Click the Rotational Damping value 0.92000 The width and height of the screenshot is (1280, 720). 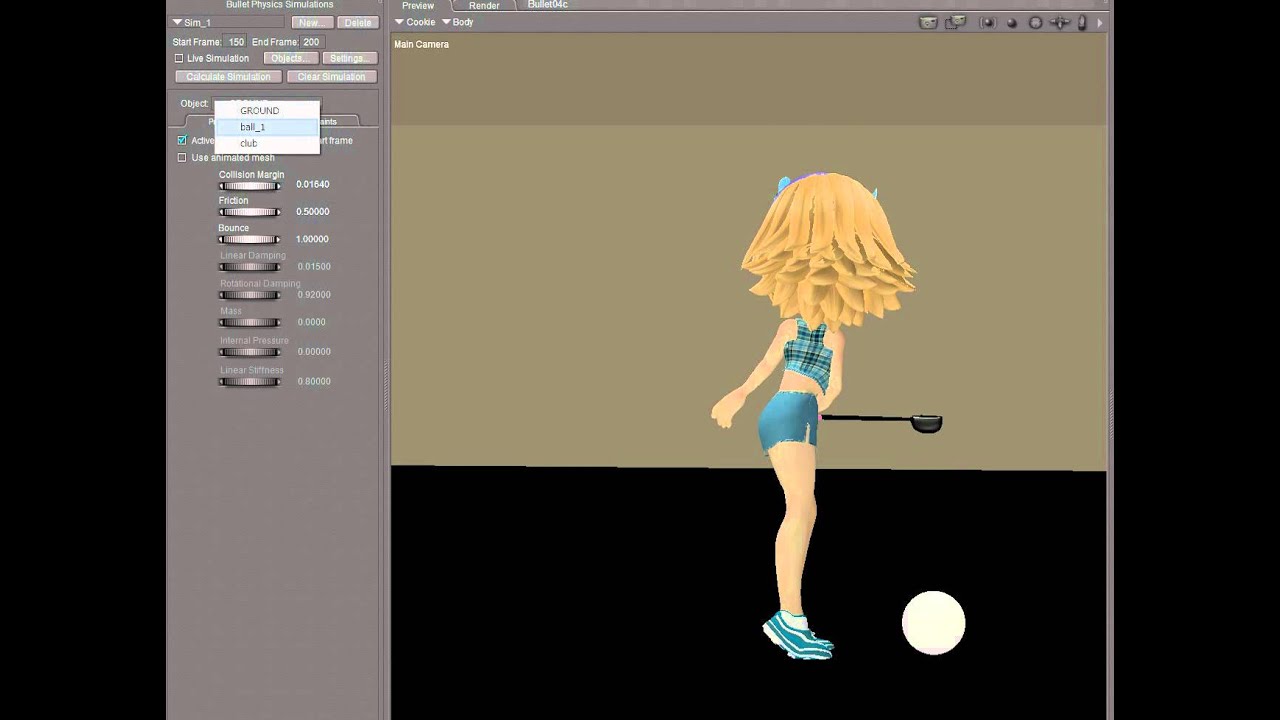tap(314, 294)
